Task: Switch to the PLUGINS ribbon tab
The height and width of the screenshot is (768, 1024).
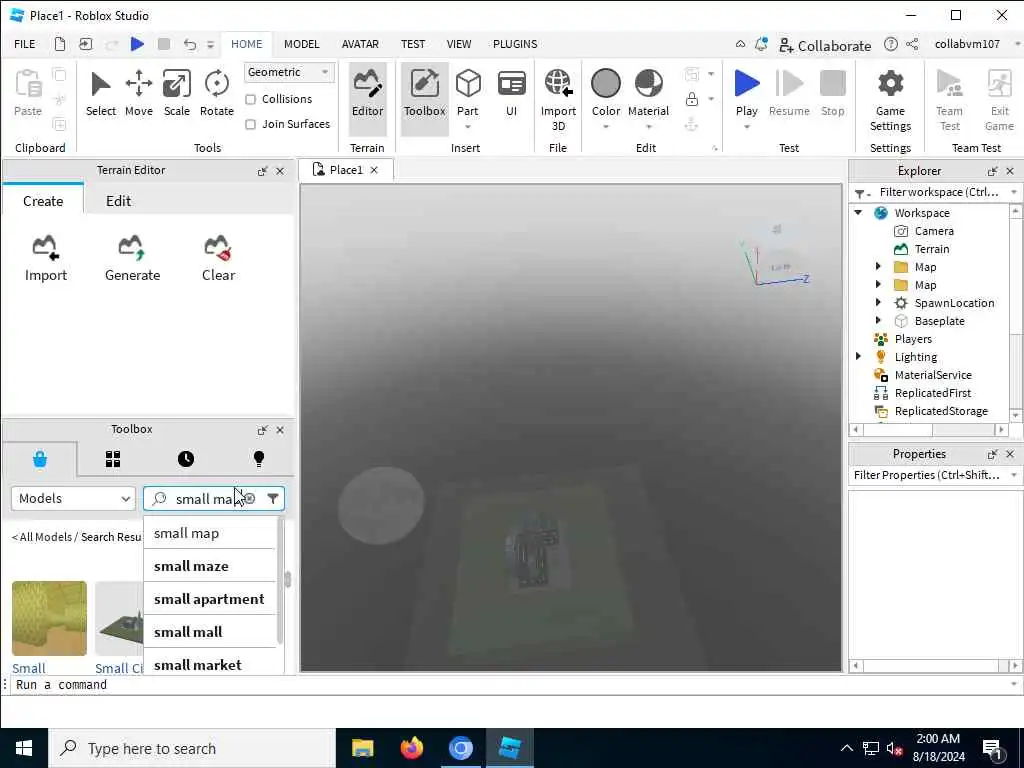Action: 515,44
